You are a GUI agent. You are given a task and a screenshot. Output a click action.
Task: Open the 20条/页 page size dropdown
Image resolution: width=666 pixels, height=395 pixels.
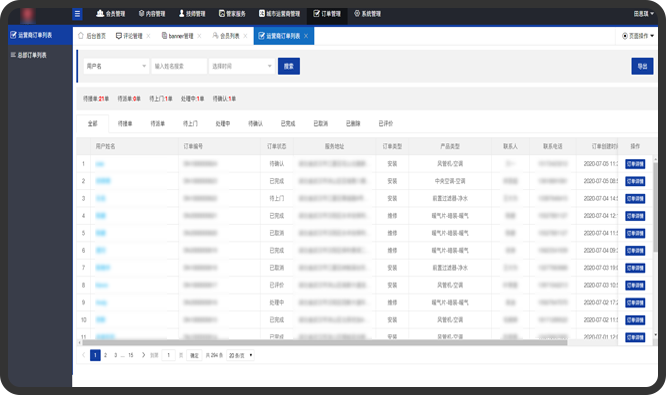click(240, 356)
